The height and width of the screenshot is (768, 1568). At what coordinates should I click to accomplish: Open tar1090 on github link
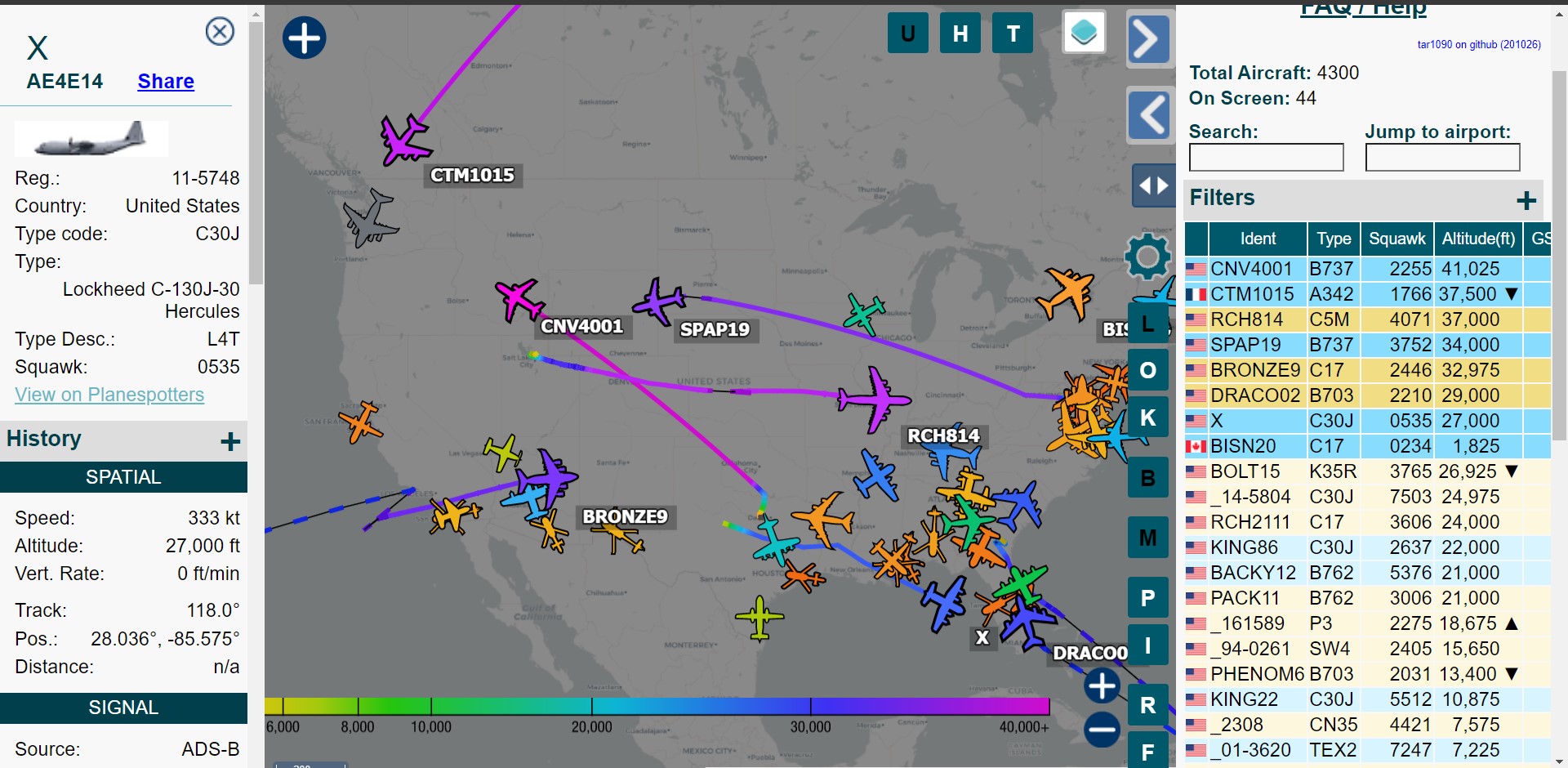point(1479,44)
